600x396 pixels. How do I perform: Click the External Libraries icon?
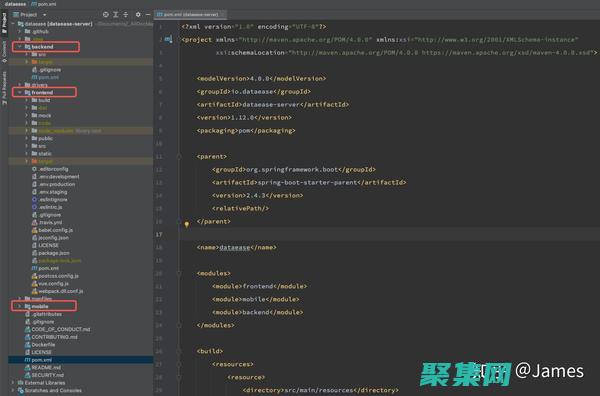(x=21, y=383)
